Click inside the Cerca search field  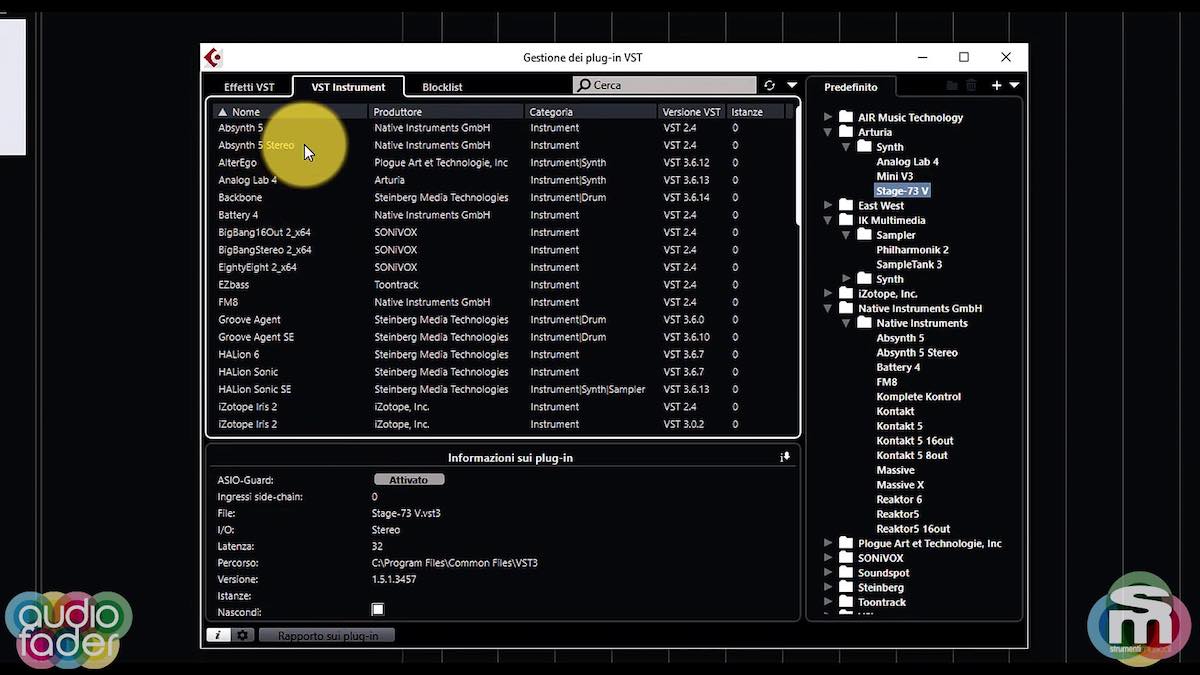coord(670,85)
